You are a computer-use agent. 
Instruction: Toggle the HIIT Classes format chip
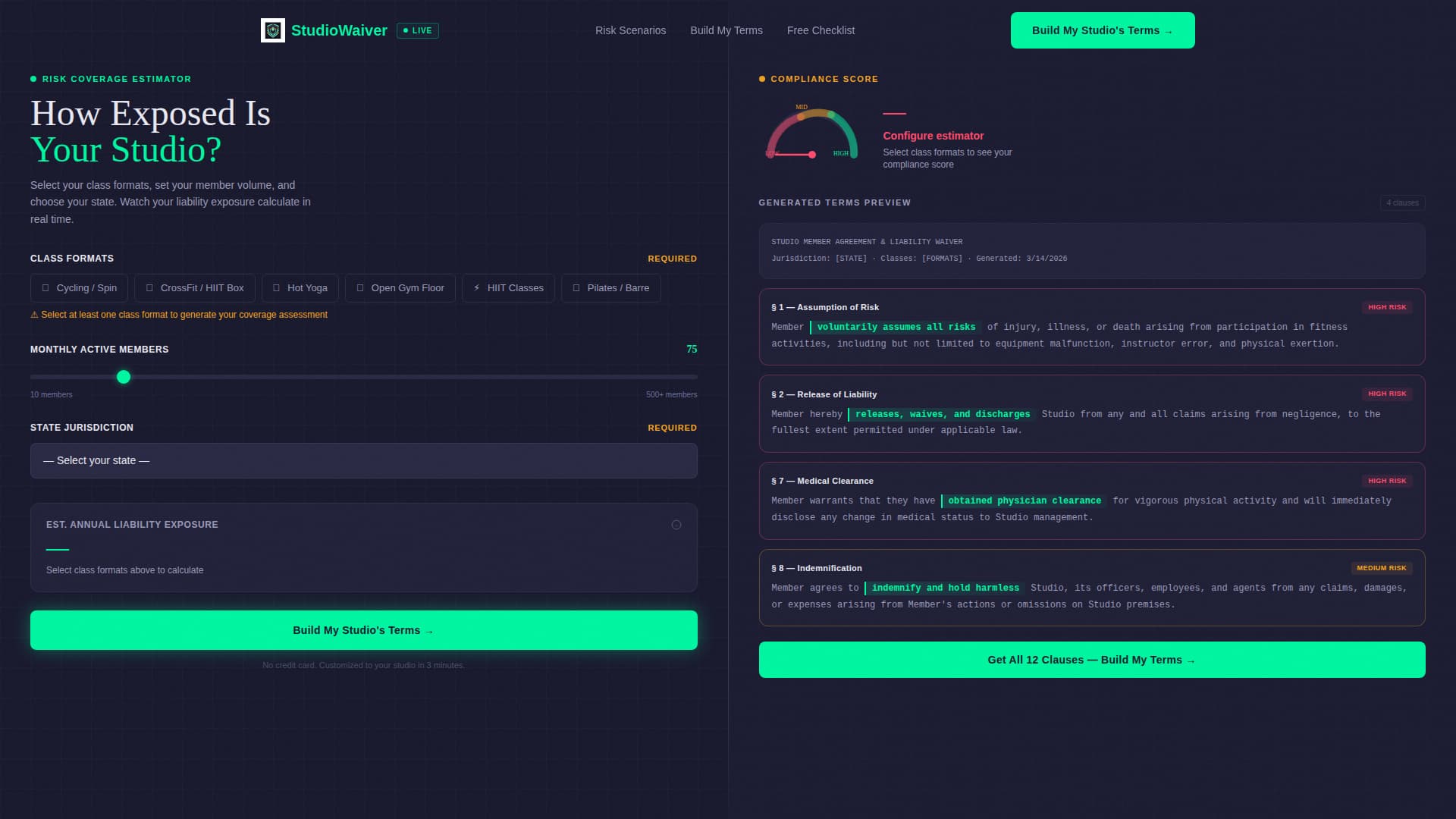coord(508,288)
